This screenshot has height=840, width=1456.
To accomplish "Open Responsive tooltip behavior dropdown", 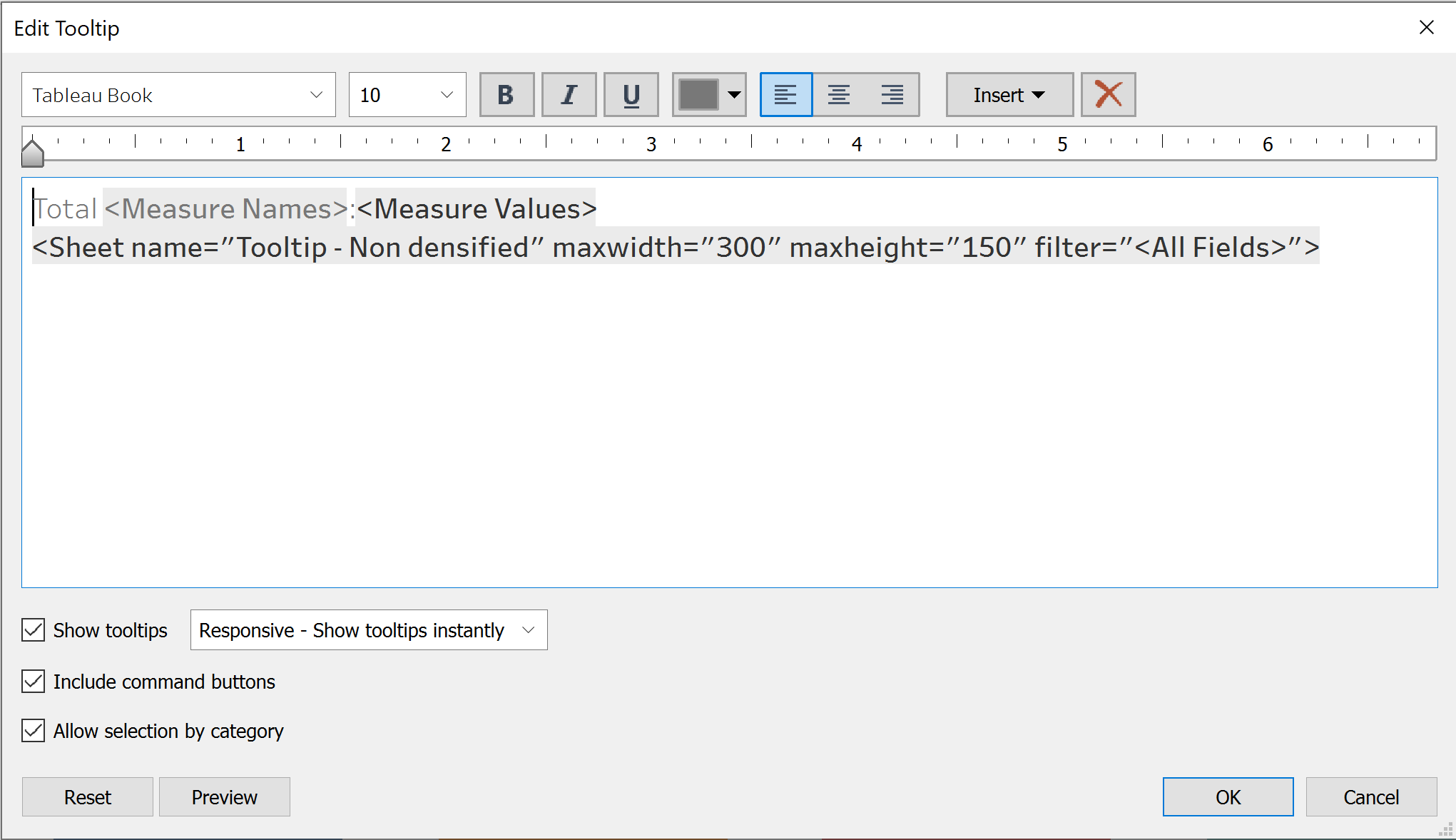I will pyautogui.click(x=368, y=630).
